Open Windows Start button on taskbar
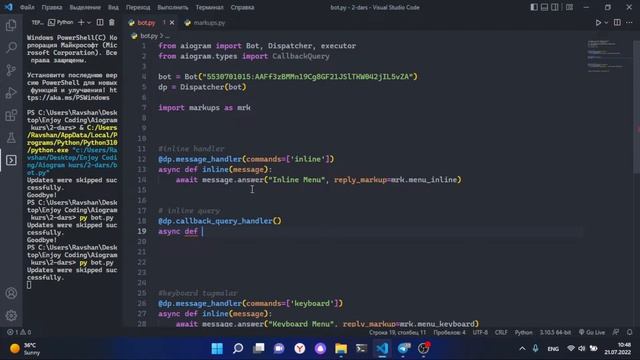640x360 pixels. click(217, 348)
